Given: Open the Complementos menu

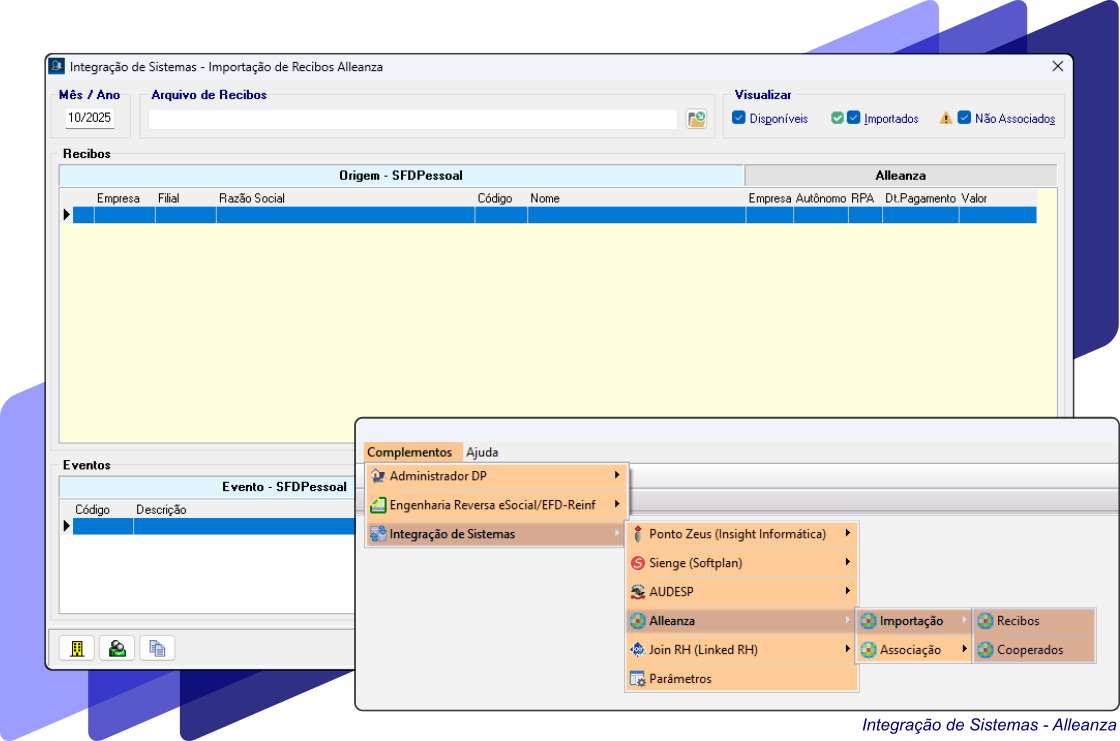Looking at the screenshot, I should pos(409,452).
